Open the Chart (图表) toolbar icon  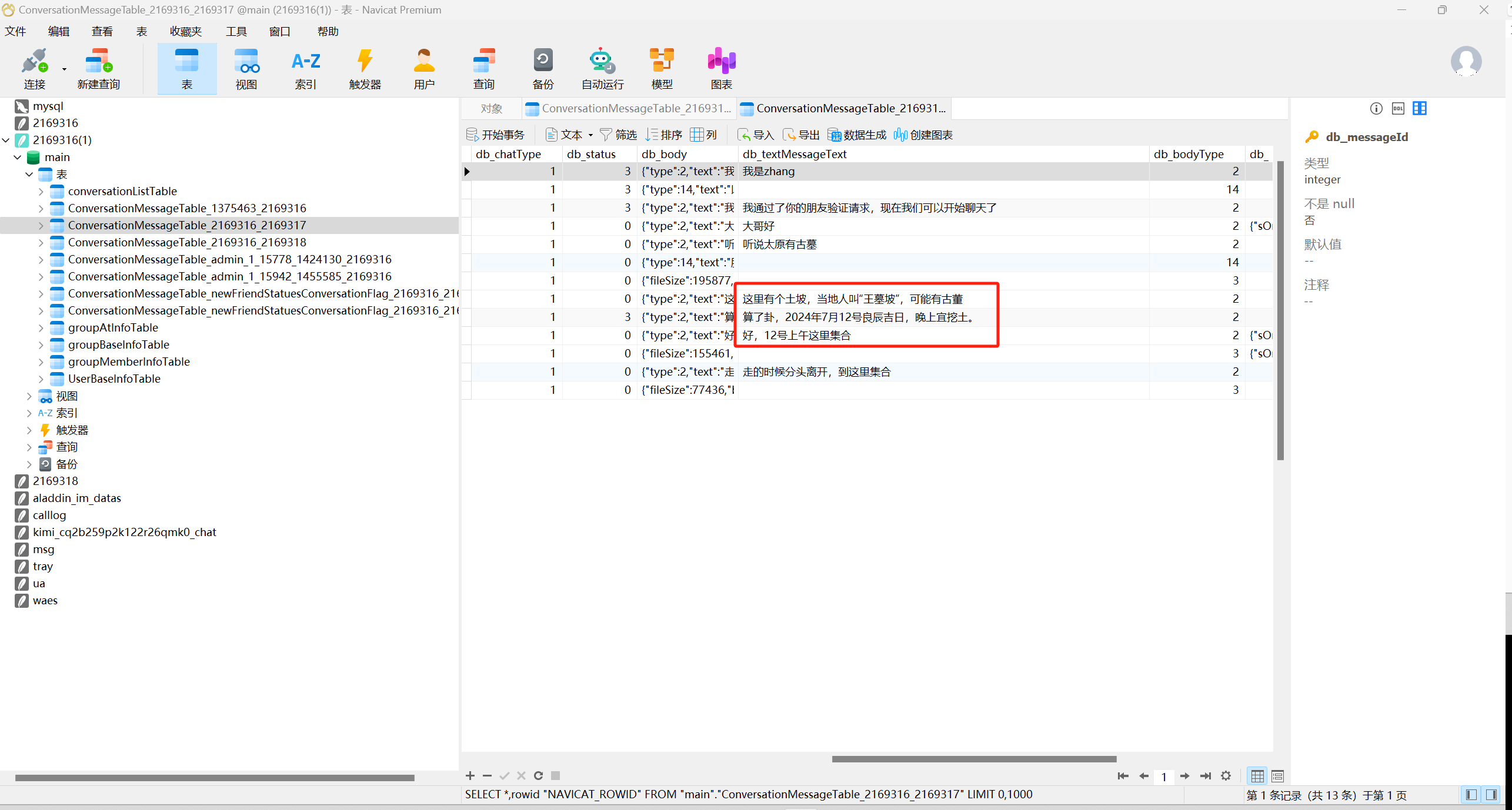[x=721, y=68]
